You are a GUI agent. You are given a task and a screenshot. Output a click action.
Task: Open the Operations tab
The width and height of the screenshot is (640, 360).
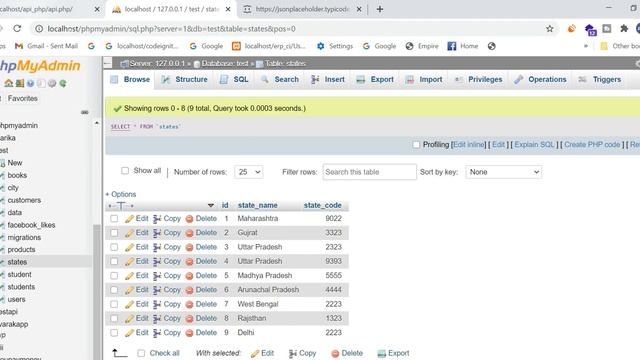click(540, 80)
